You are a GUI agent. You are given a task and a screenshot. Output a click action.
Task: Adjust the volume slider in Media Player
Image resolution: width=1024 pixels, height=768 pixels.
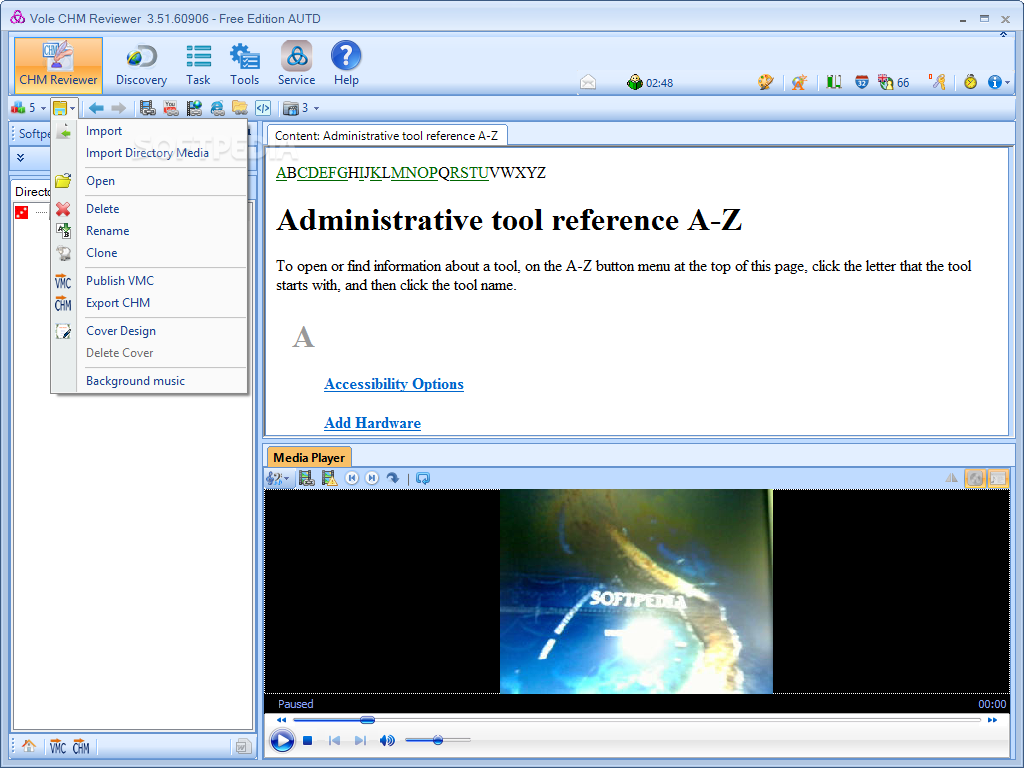point(438,740)
